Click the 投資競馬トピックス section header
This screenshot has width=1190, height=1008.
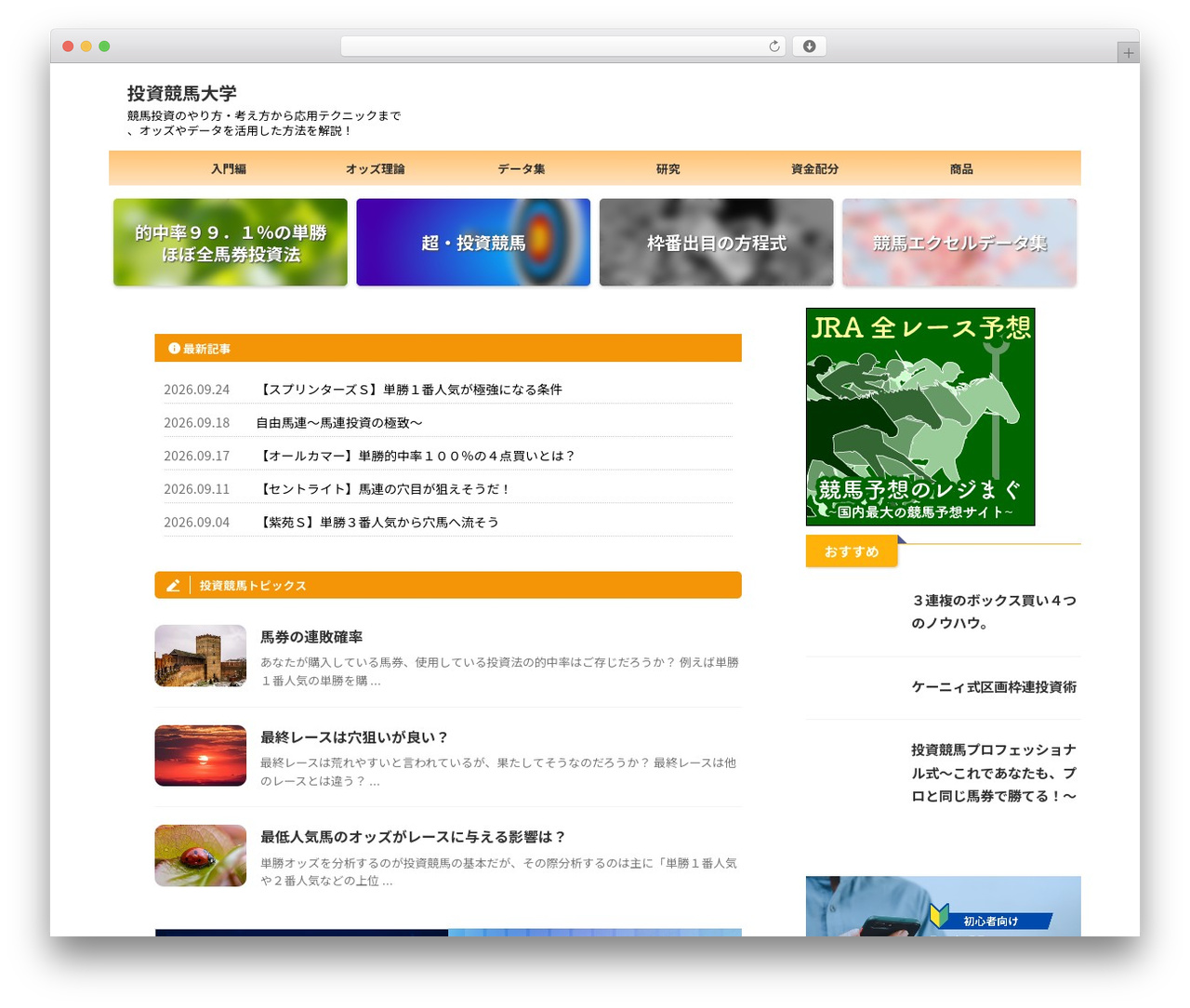pos(448,585)
